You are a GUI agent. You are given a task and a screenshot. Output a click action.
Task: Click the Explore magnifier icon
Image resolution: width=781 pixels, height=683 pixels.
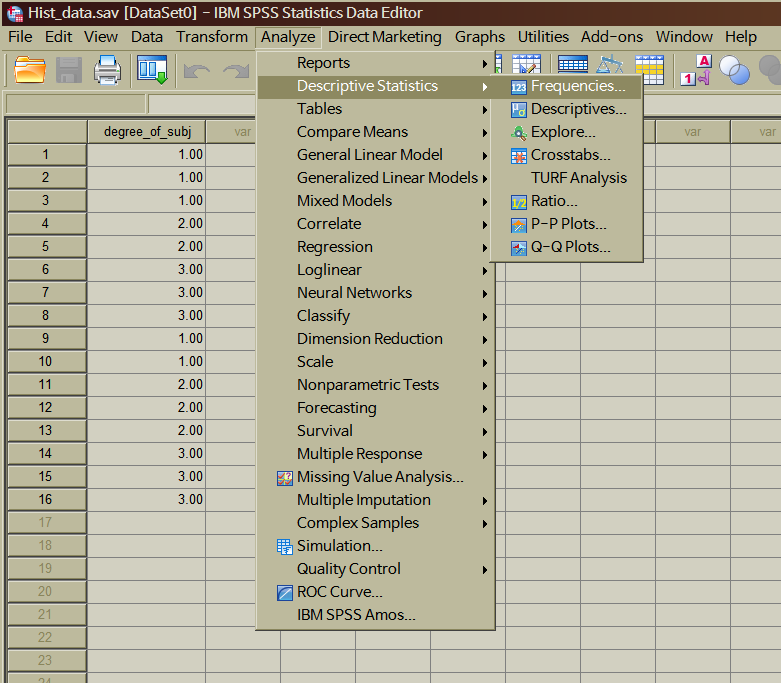point(519,133)
